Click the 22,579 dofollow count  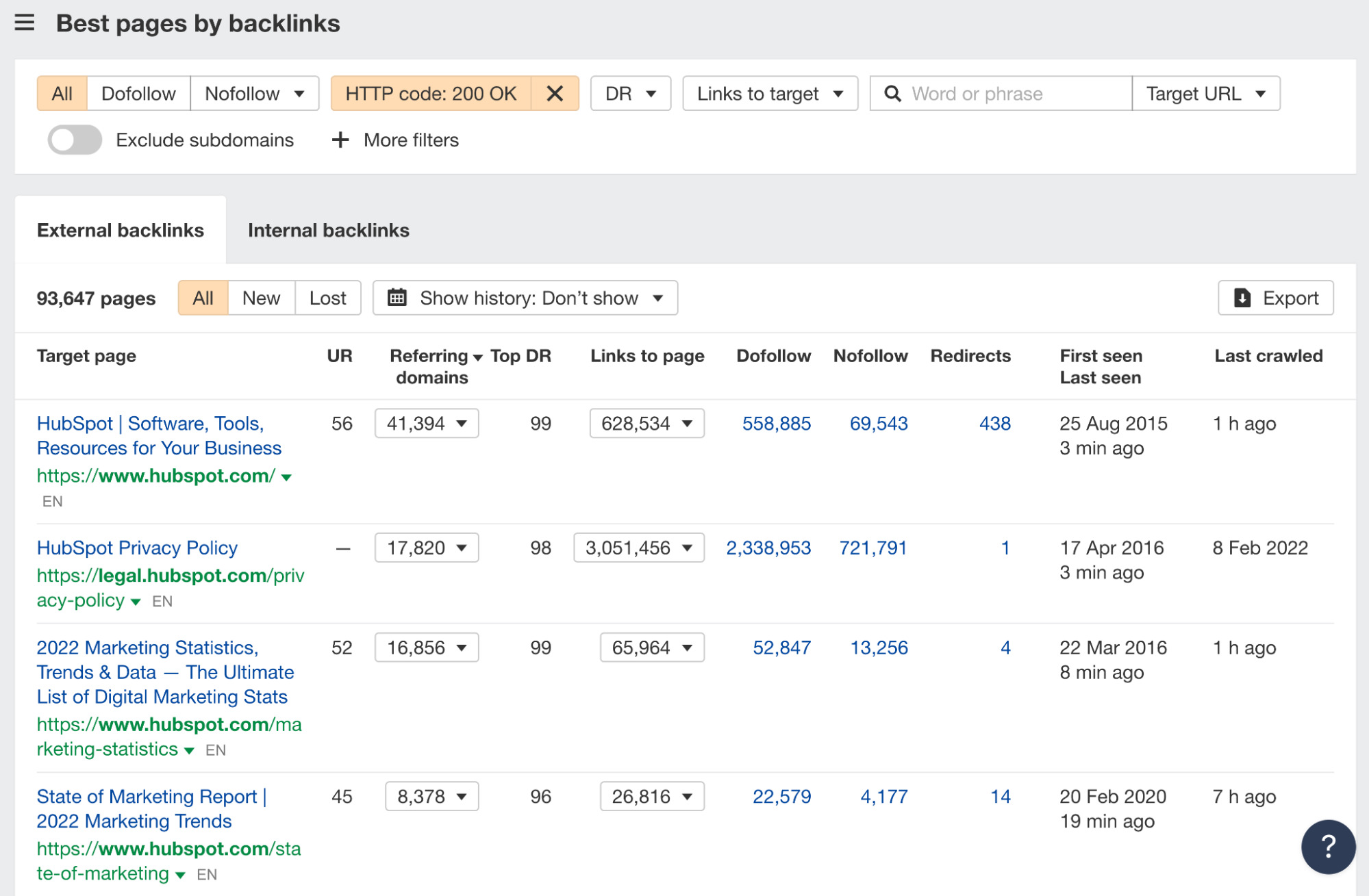point(781,797)
